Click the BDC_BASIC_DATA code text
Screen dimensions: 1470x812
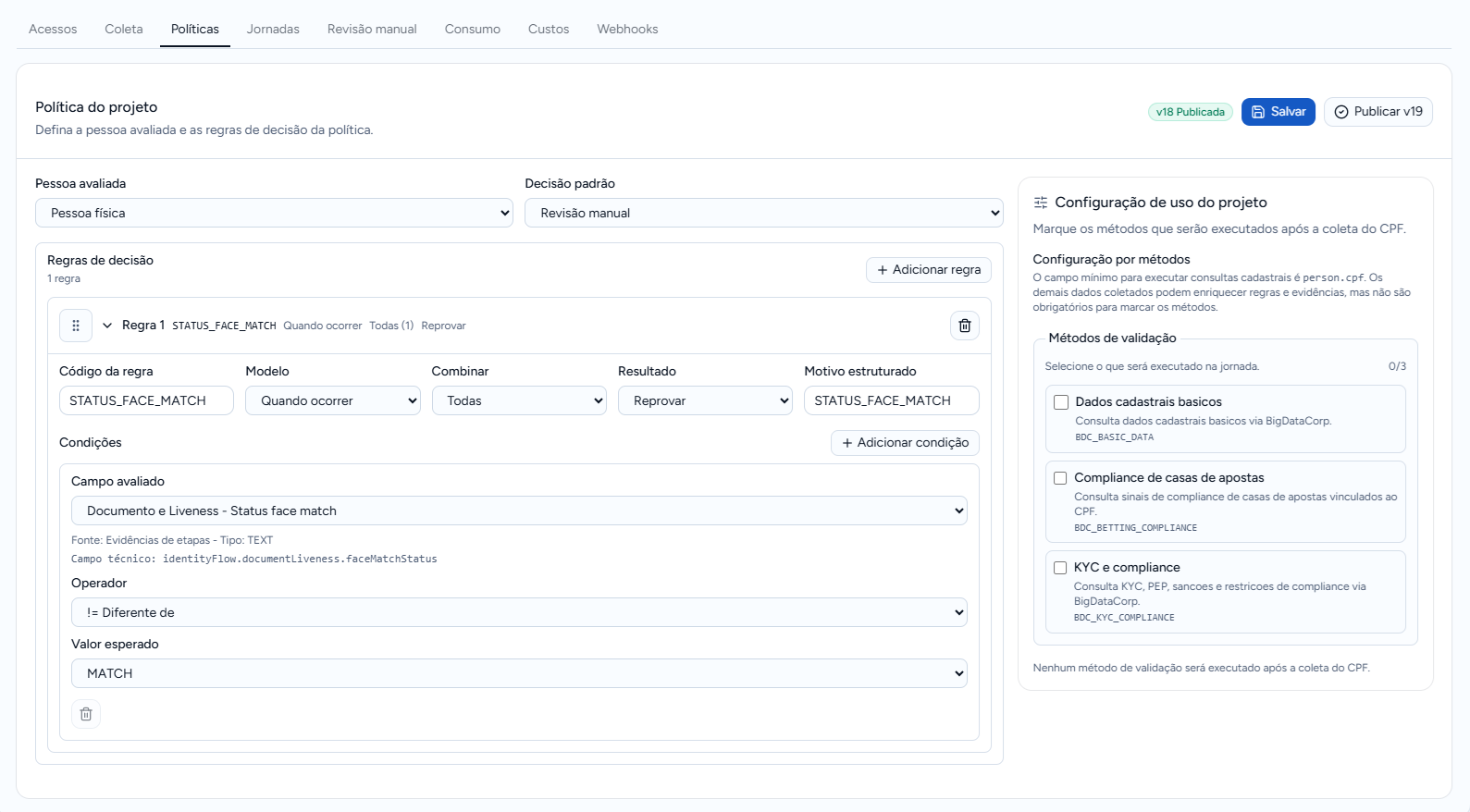[x=1114, y=437]
